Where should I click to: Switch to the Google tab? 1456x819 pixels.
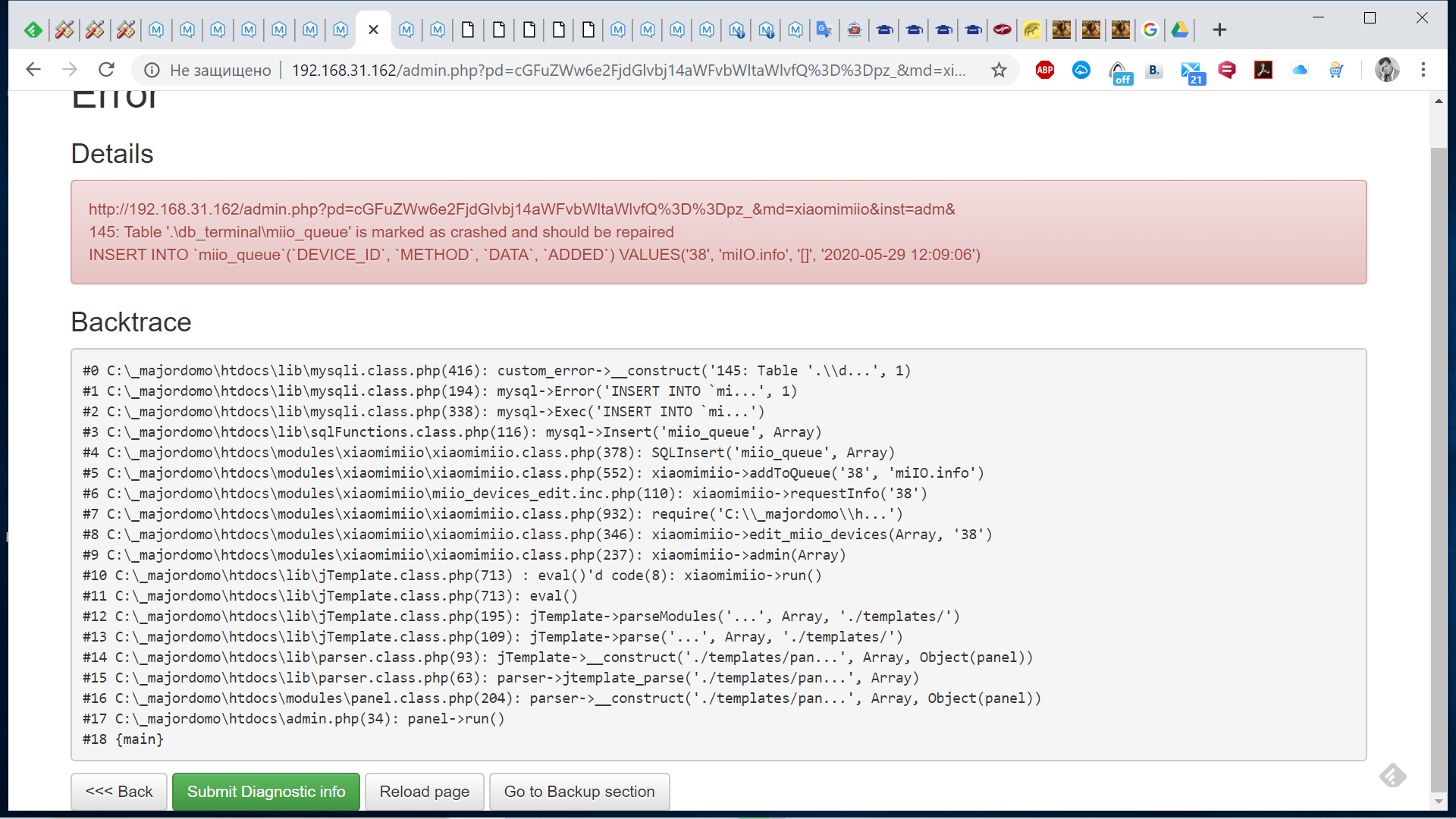[x=1150, y=30]
